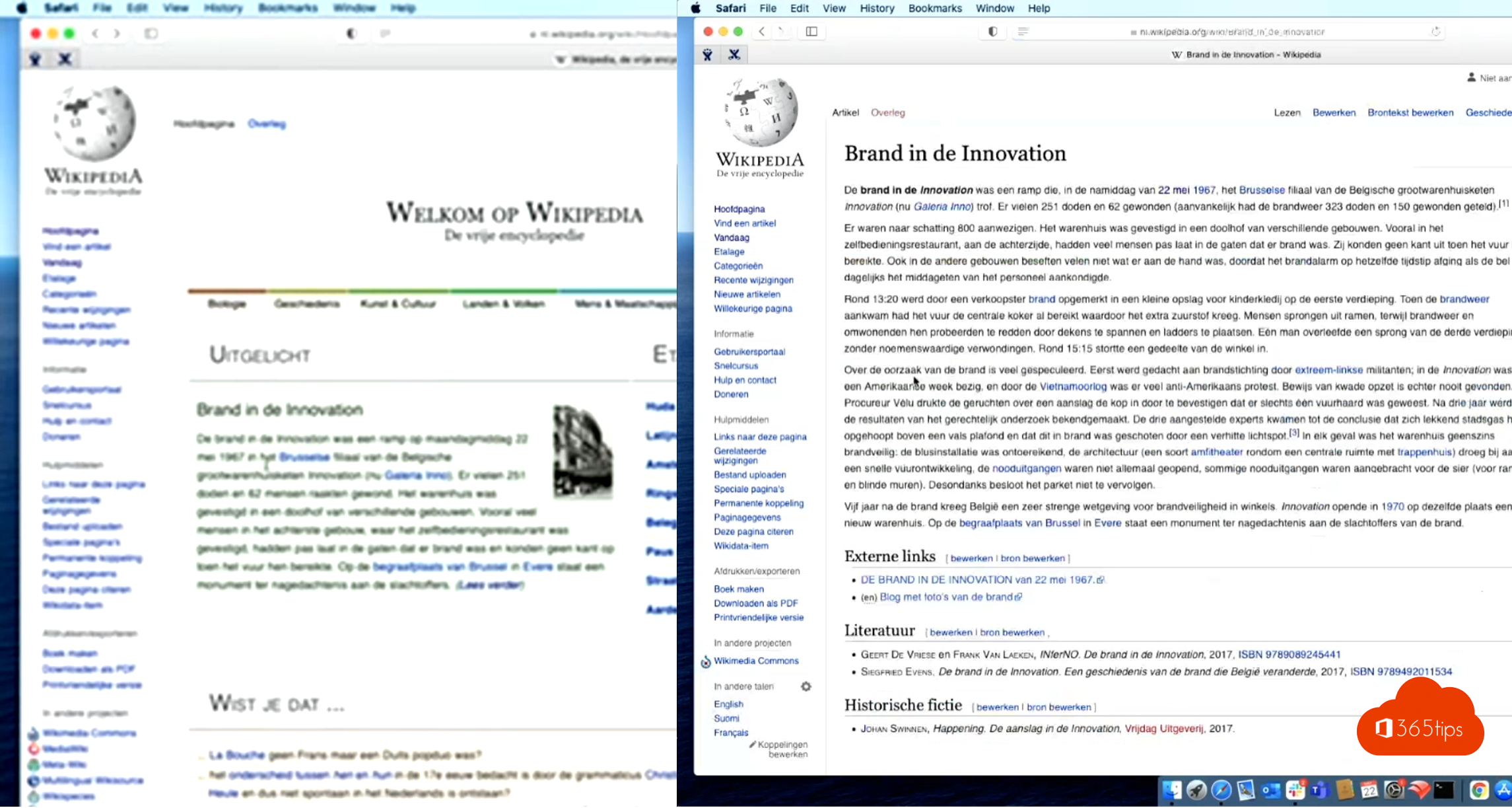1512x808 pixels.
Task: Click the Bewerken tab link
Action: 1333,112
